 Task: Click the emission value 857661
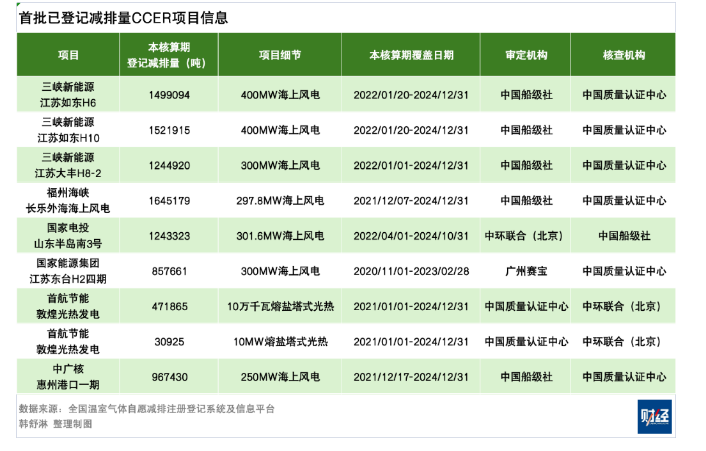[x=169, y=271]
